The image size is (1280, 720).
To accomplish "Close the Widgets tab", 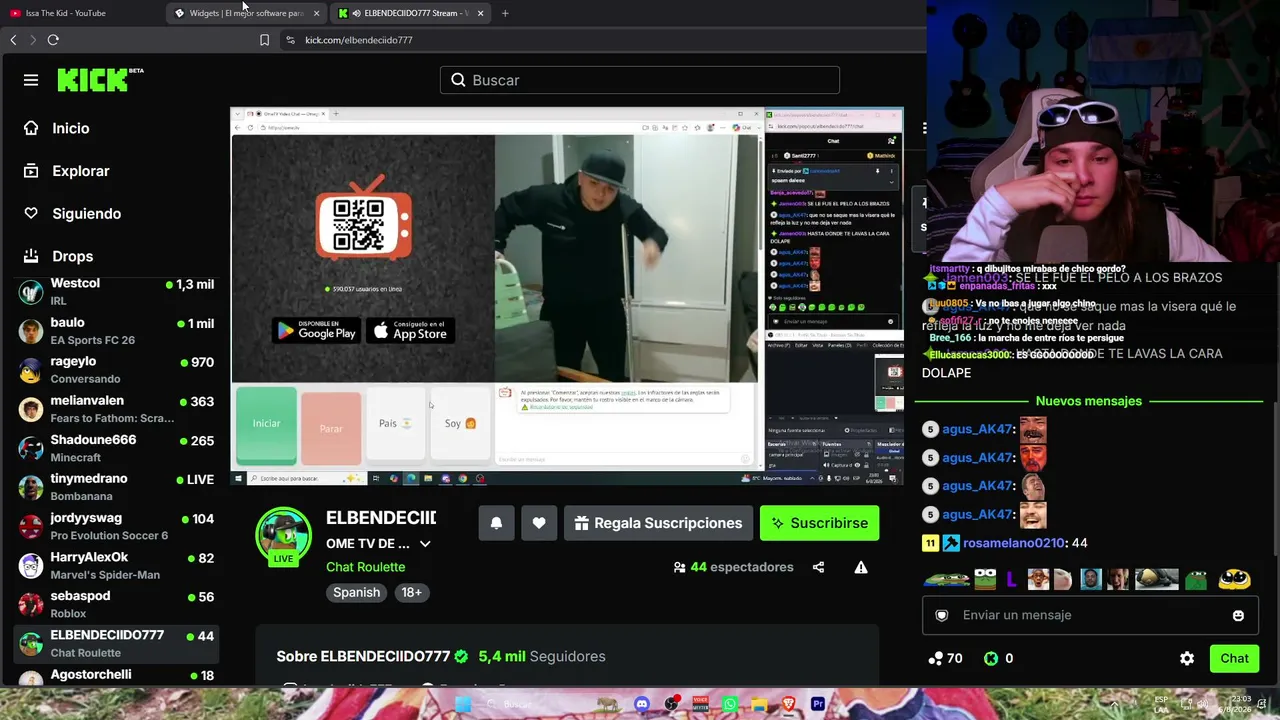I will pos(316,13).
